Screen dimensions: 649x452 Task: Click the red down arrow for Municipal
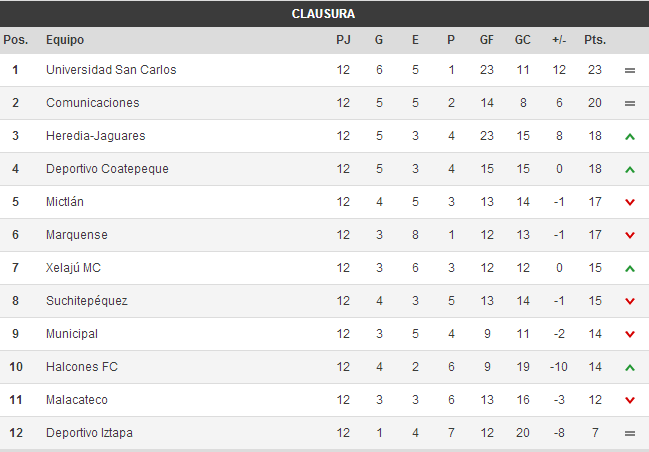[630, 334]
